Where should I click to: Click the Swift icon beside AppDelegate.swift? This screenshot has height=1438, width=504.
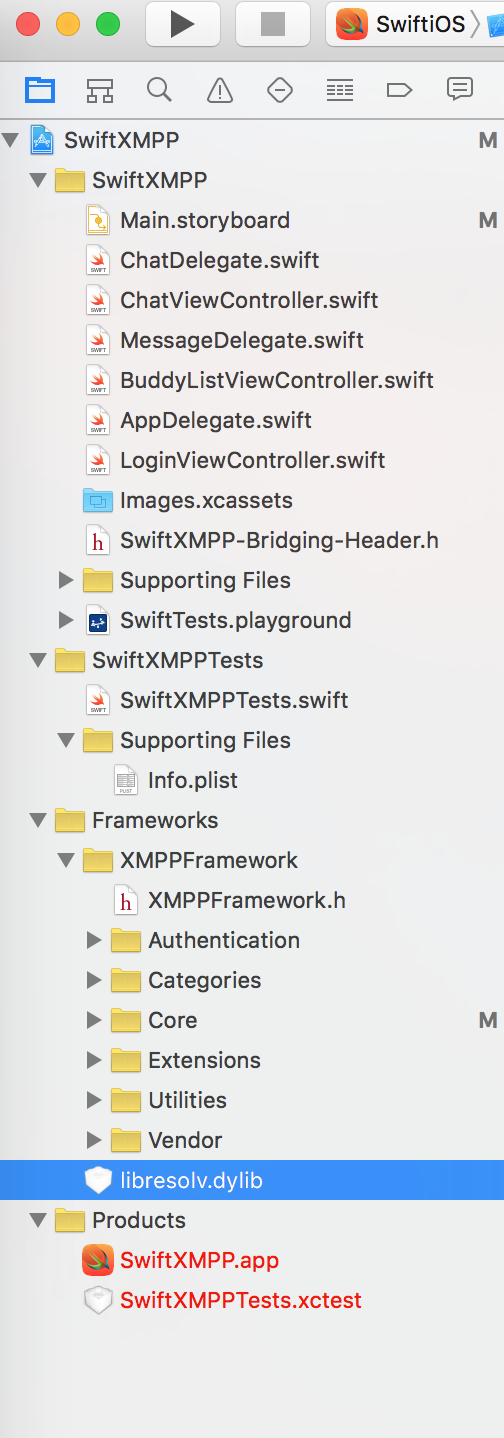[98, 420]
